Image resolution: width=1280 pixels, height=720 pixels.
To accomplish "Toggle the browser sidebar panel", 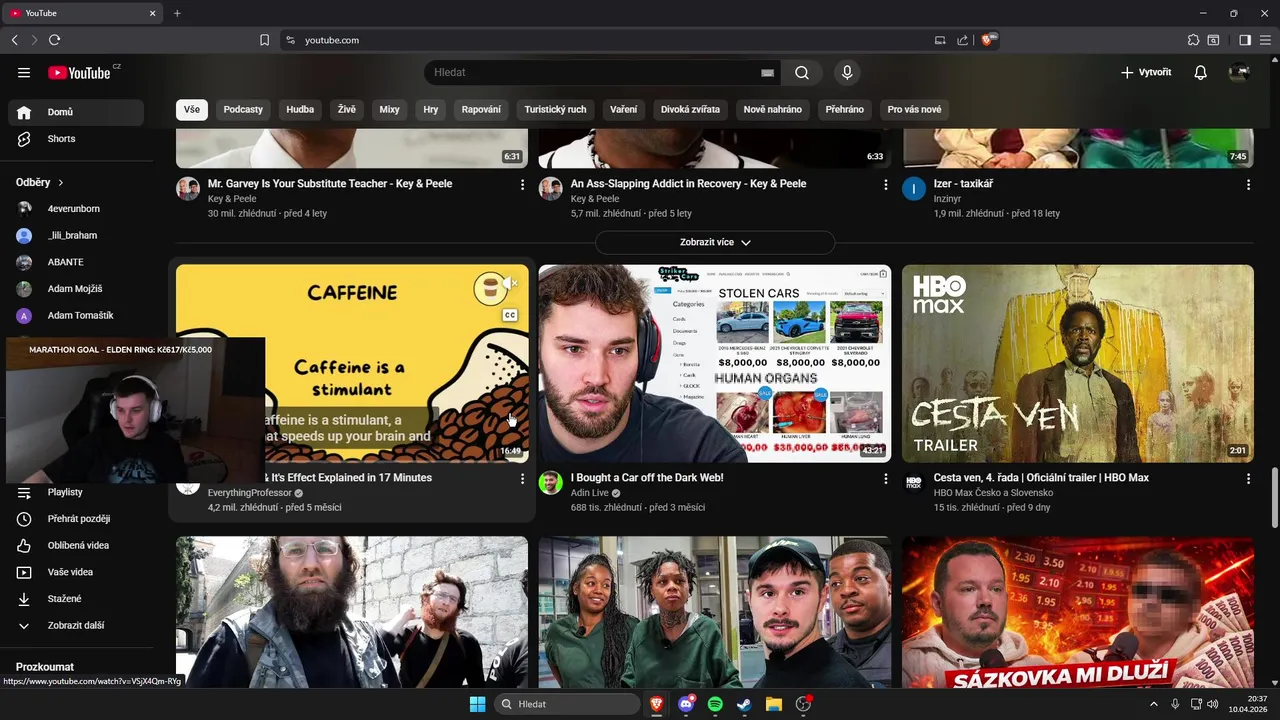I will click(x=1245, y=40).
